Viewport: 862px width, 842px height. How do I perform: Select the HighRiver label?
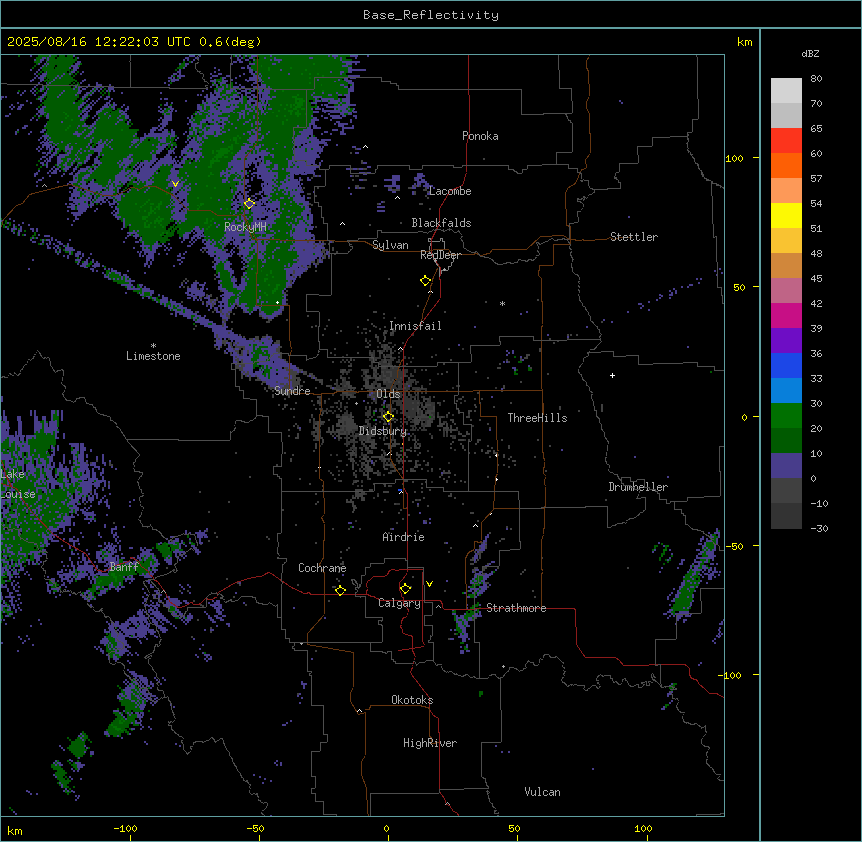tap(430, 743)
